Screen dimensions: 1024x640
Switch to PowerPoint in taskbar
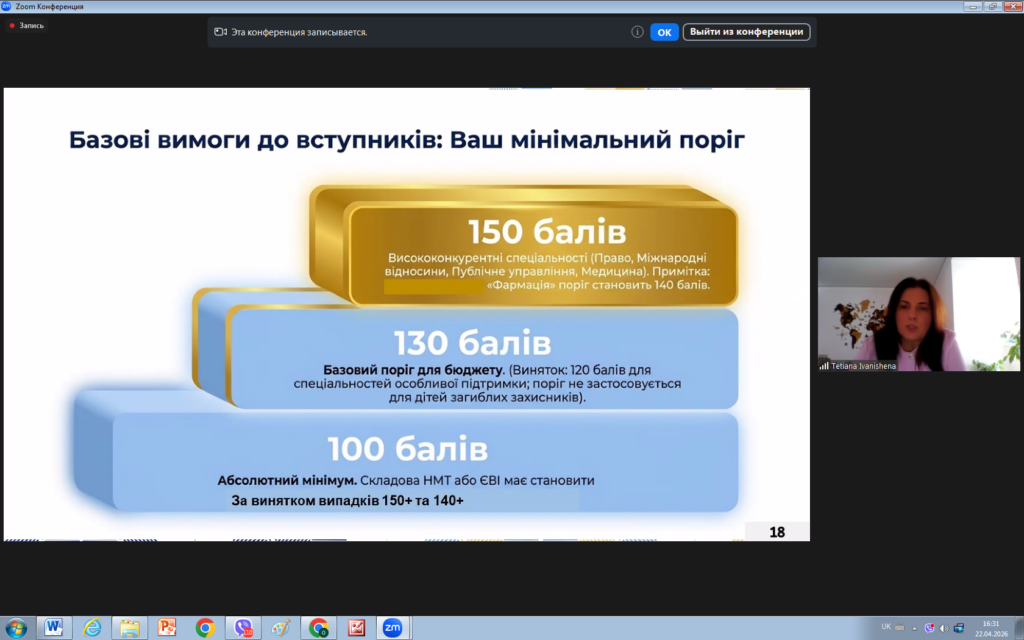pyautogui.click(x=167, y=628)
